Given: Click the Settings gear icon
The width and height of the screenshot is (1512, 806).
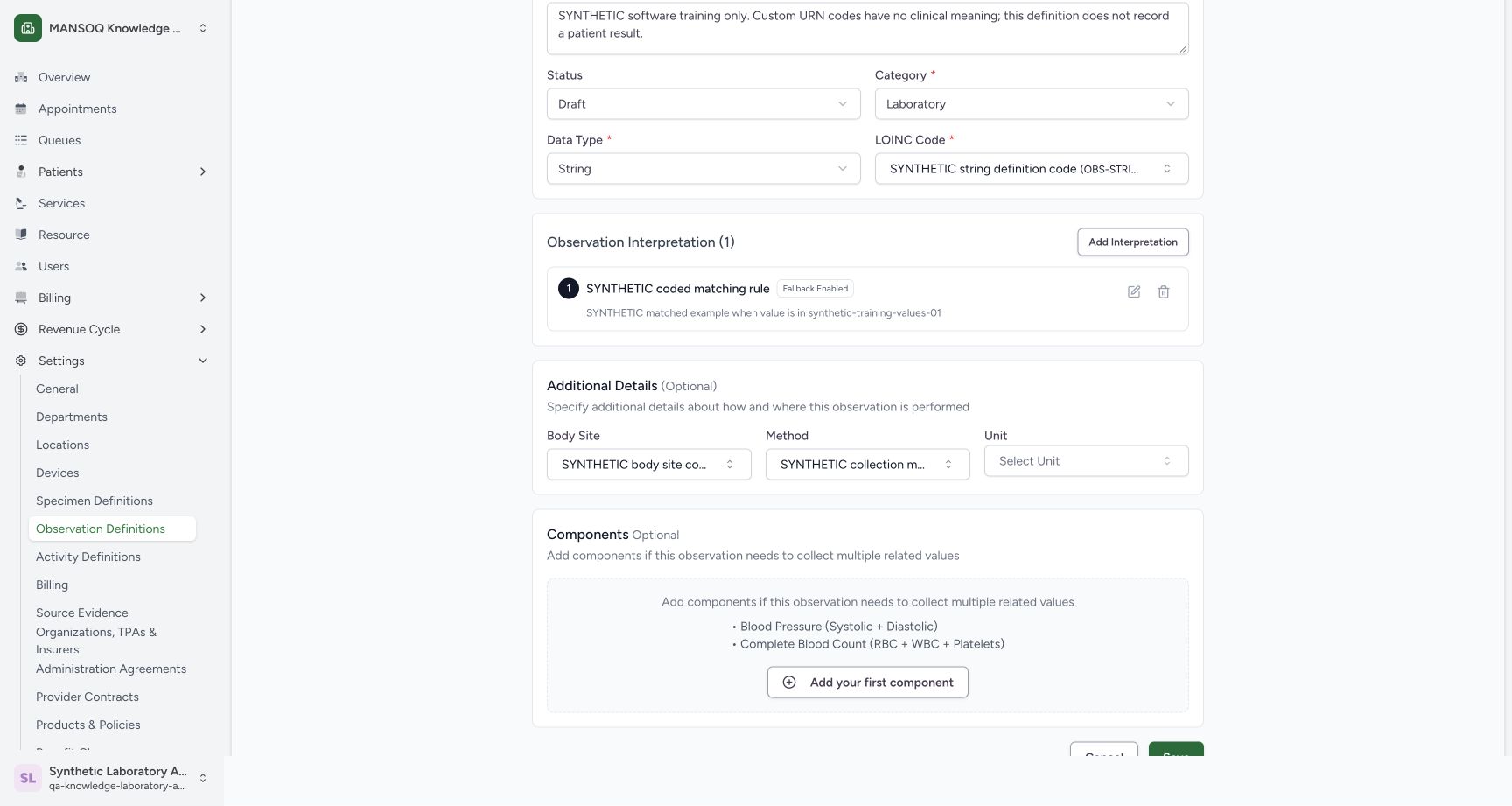Looking at the screenshot, I should [21, 361].
